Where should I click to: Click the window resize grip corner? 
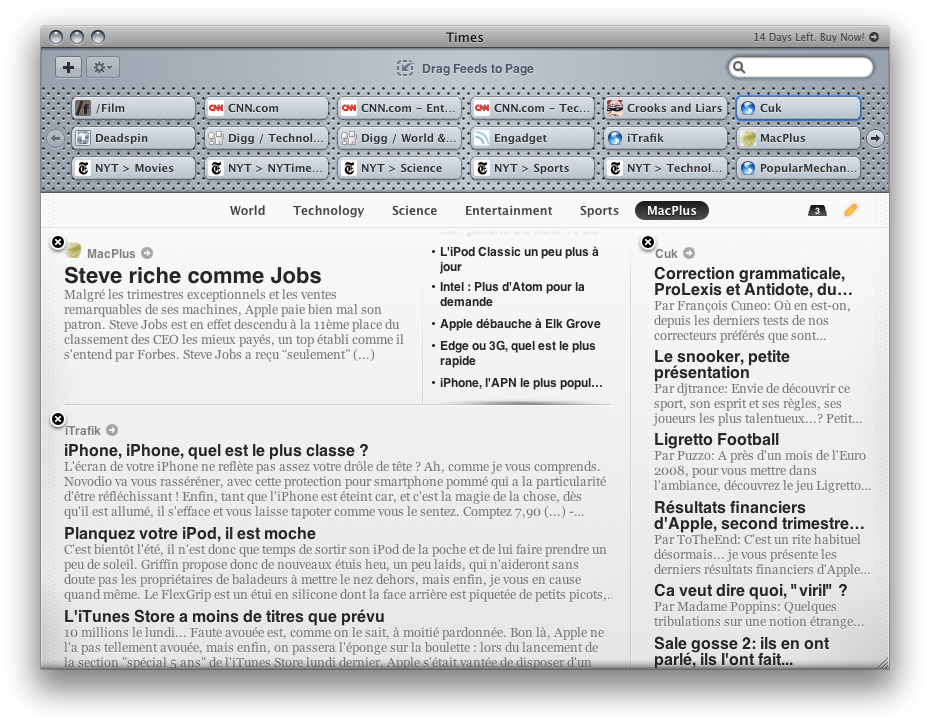coord(883,663)
